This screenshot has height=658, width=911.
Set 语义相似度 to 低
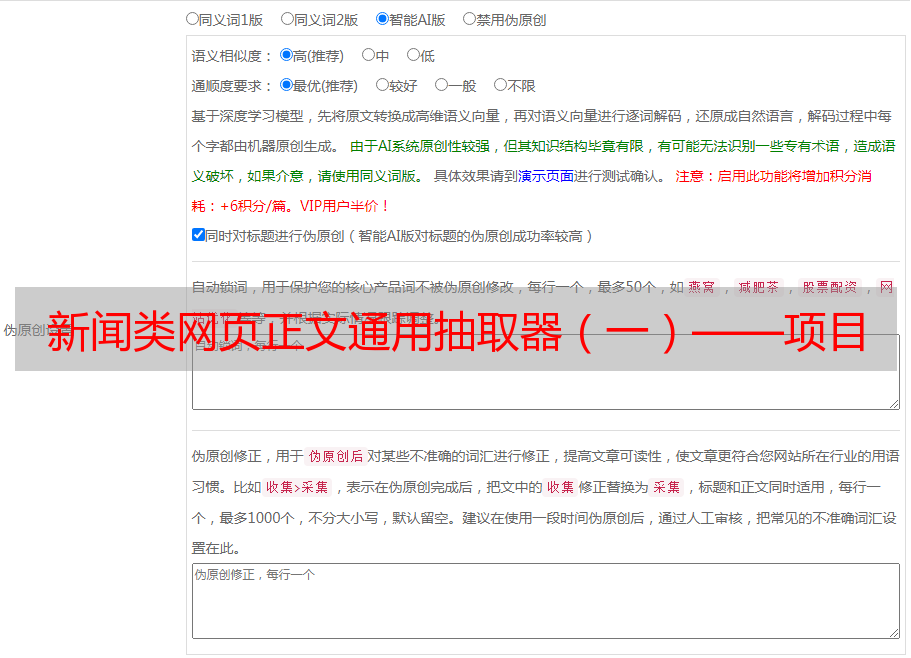pyautogui.click(x=413, y=55)
